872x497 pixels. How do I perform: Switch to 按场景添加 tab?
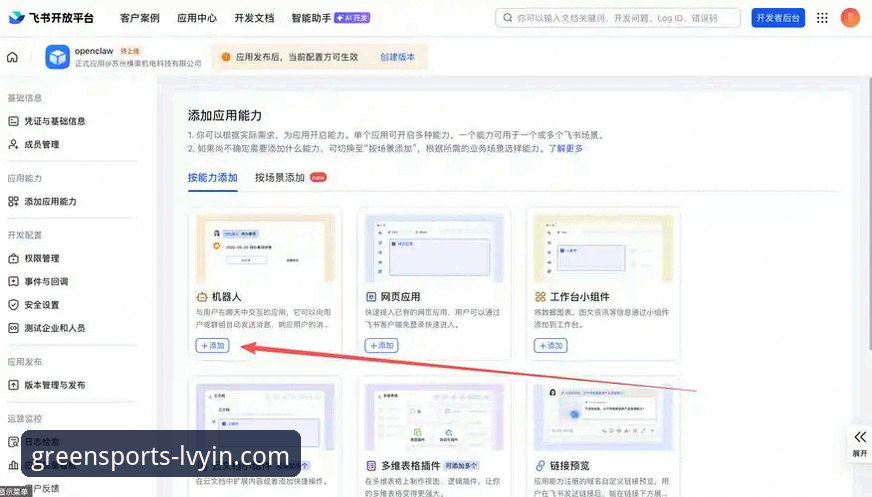point(280,178)
